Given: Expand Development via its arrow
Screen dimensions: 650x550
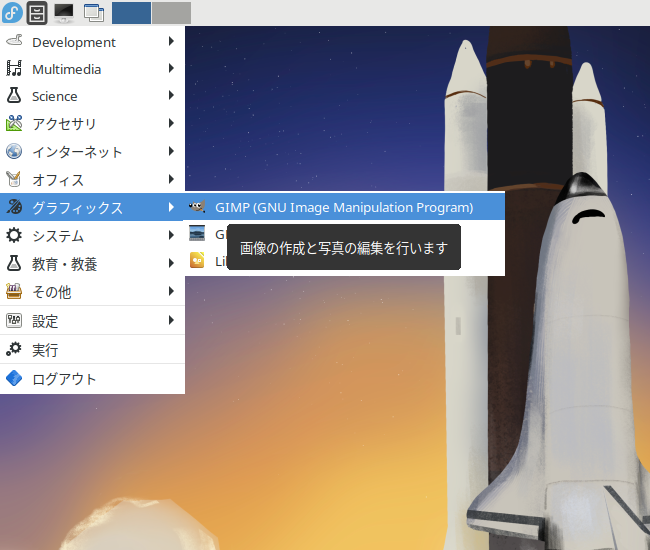Looking at the screenshot, I should click(x=171, y=41).
